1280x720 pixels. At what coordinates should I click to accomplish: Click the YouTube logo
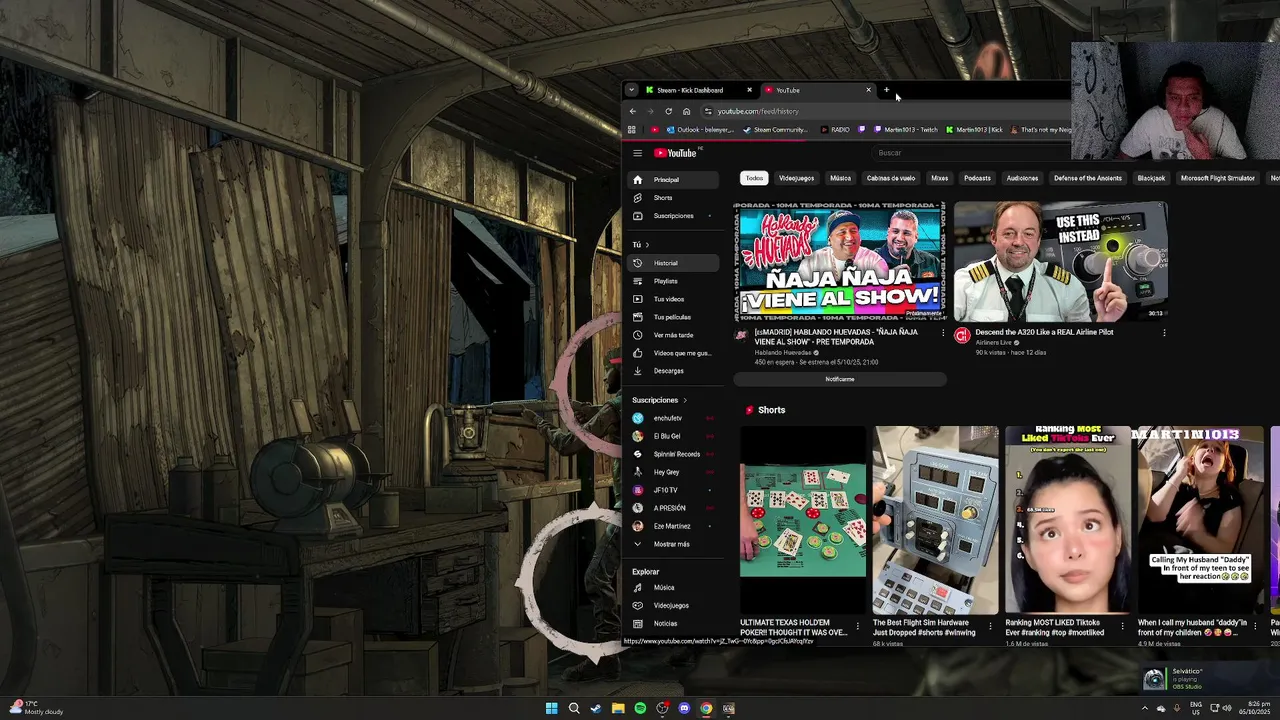point(677,153)
